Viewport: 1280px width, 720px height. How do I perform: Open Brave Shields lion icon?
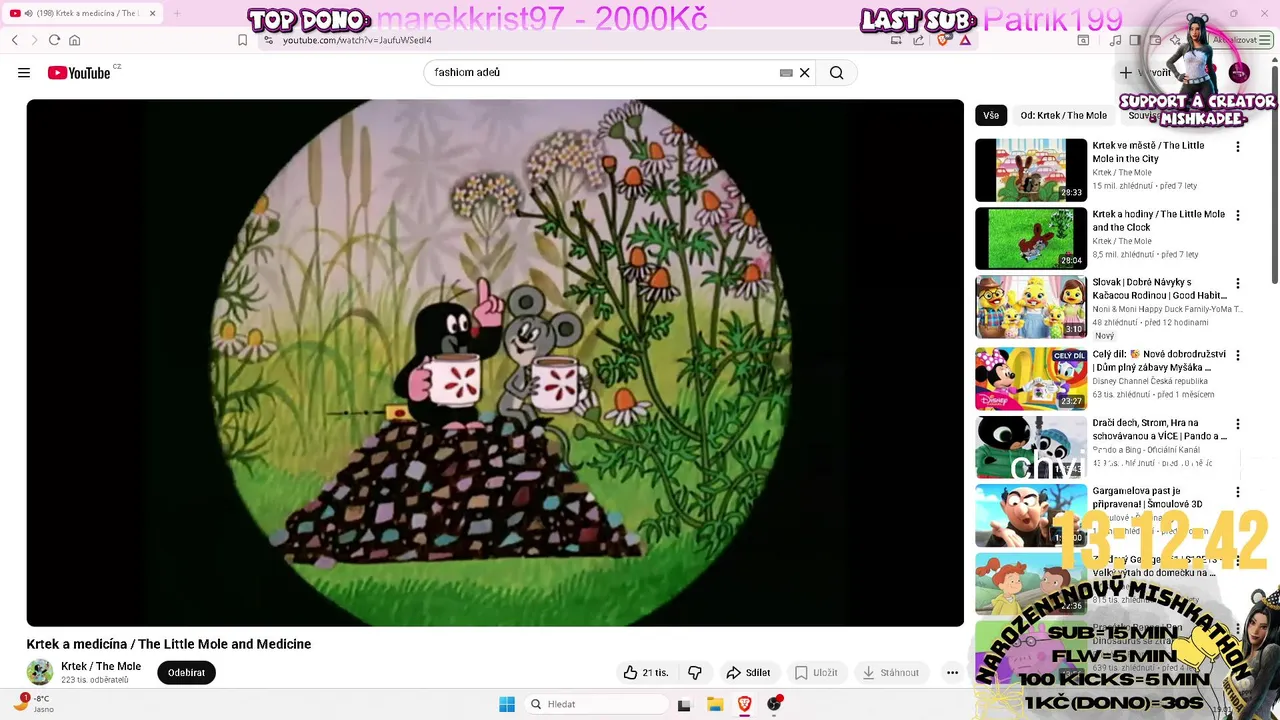(942, 40)
